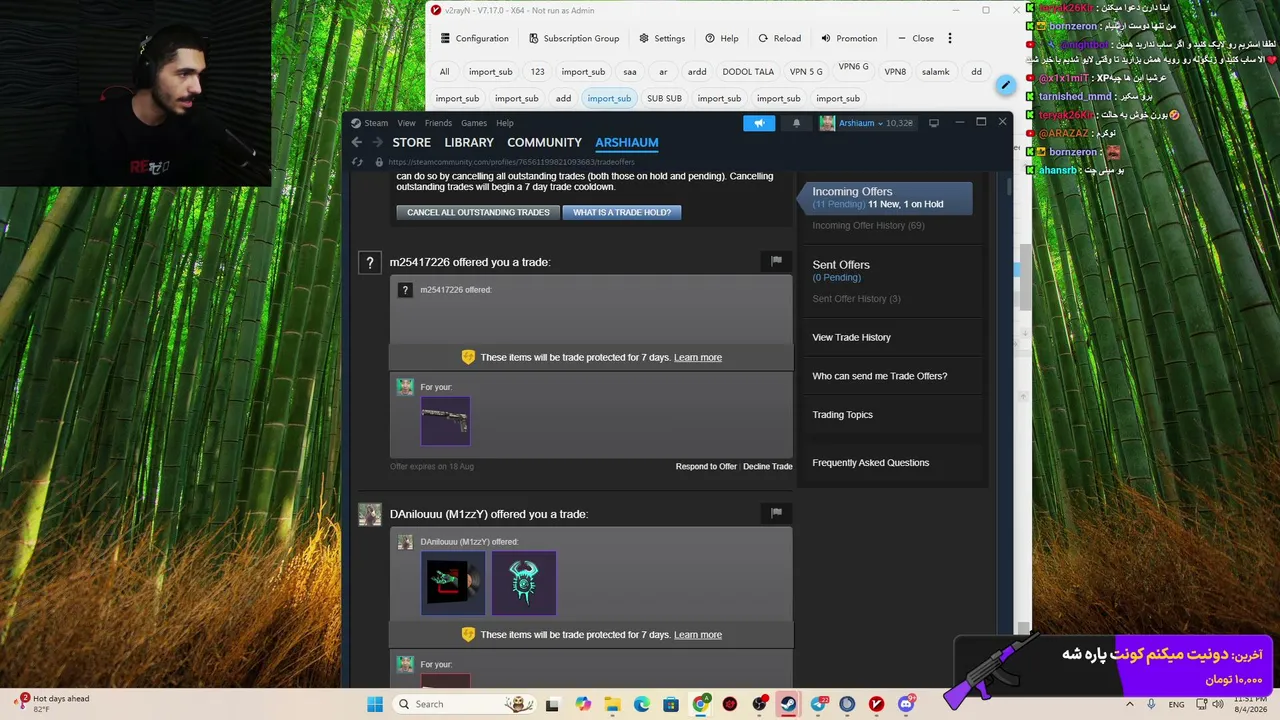The height and width of the screenshot is (720, 1280).
Task: Show hidden system tray icons
Action: point(1130,704)
